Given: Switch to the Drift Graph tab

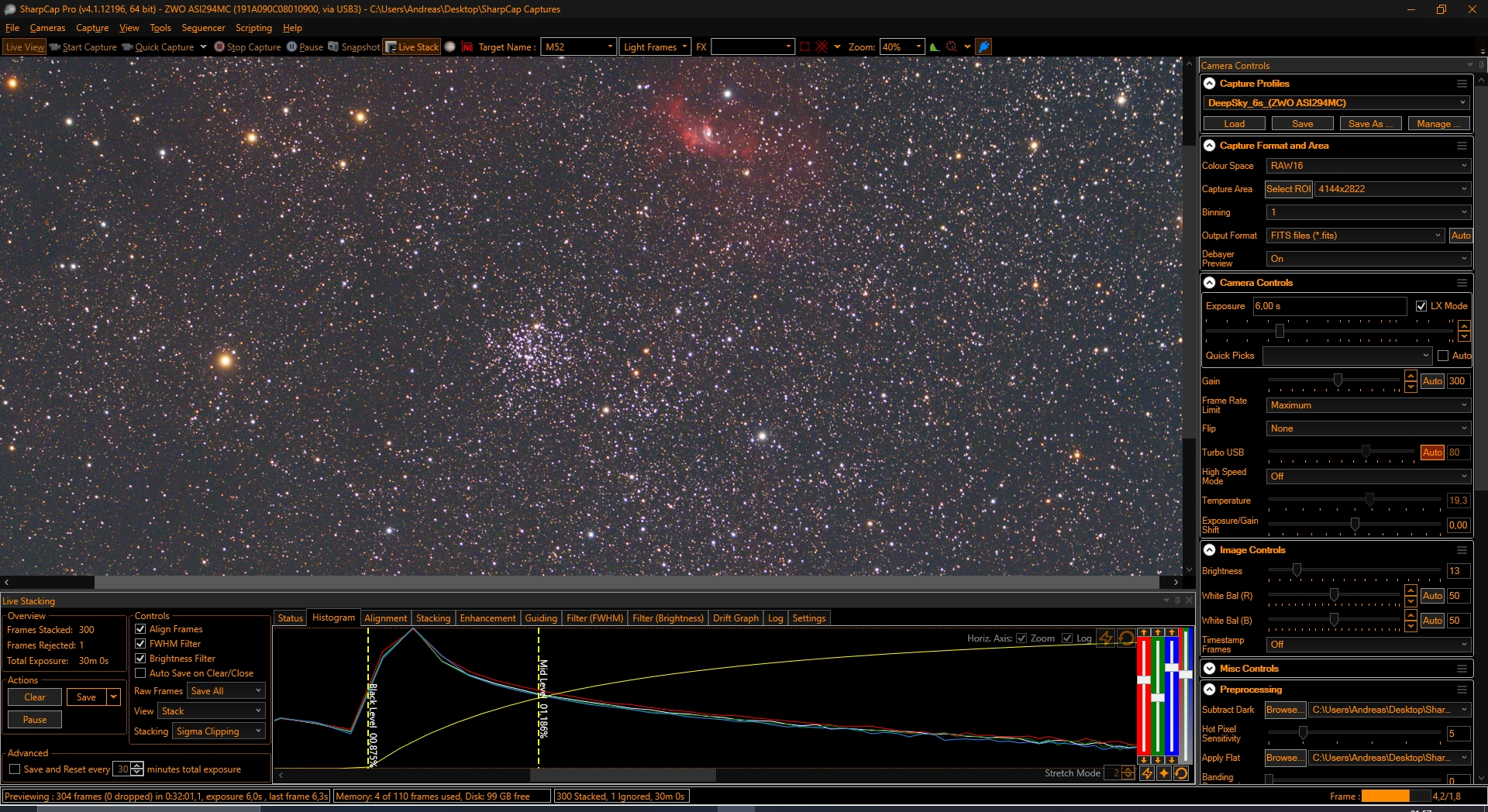Looking at the screenshot, I should click(x=735, y=618).
